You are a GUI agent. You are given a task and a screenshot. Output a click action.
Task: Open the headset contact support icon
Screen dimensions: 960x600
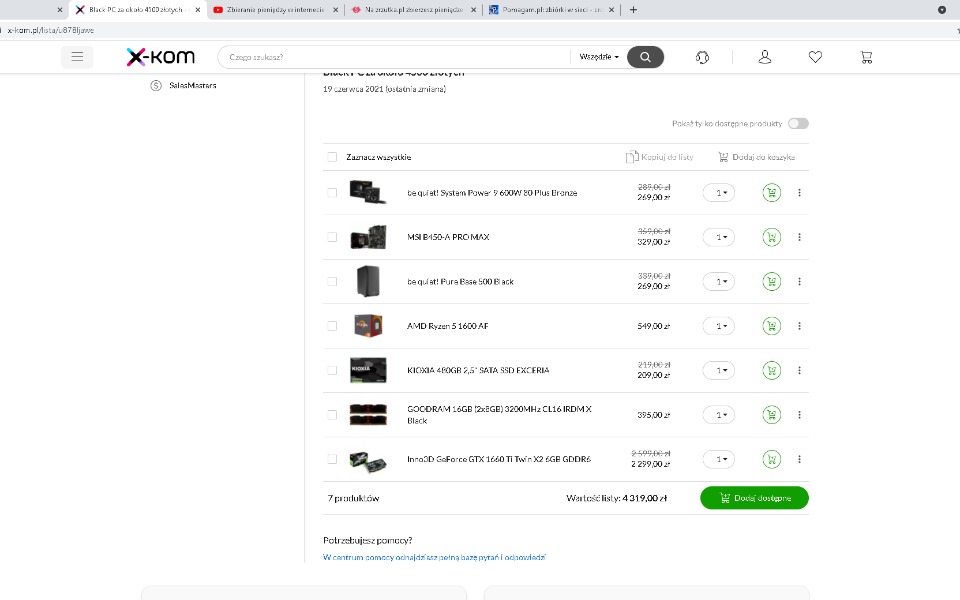click(702, 57)
